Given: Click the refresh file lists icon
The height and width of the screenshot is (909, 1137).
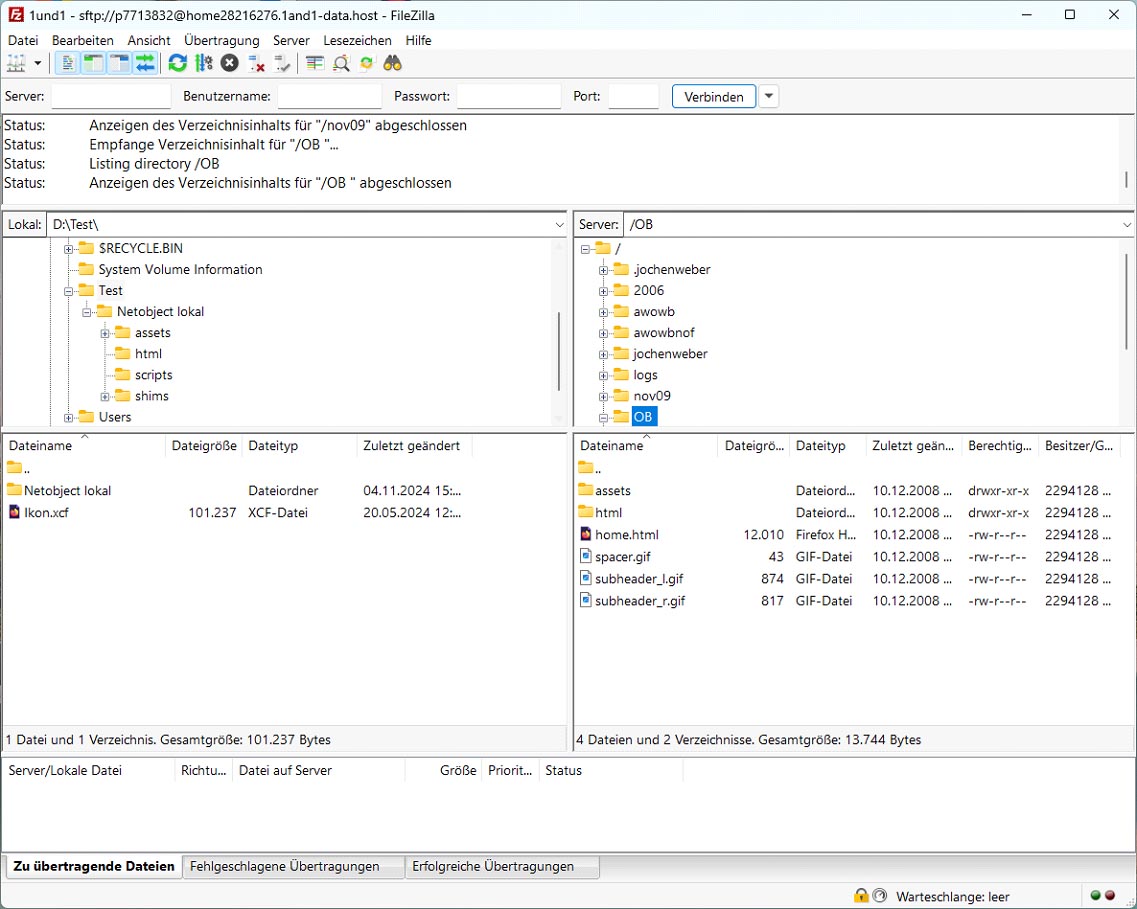Looking at the screenshot, I should tap(177, 63).
